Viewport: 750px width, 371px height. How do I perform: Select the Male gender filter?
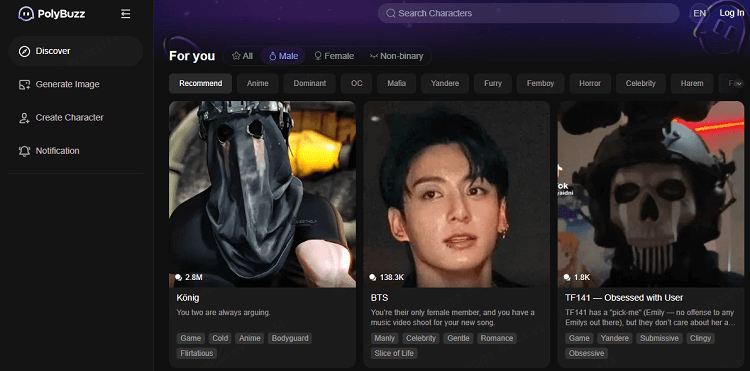283,56
